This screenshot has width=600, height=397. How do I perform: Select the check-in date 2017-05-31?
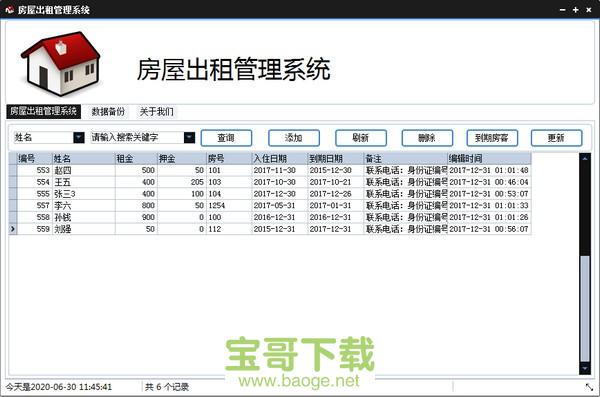pos(280,206)
